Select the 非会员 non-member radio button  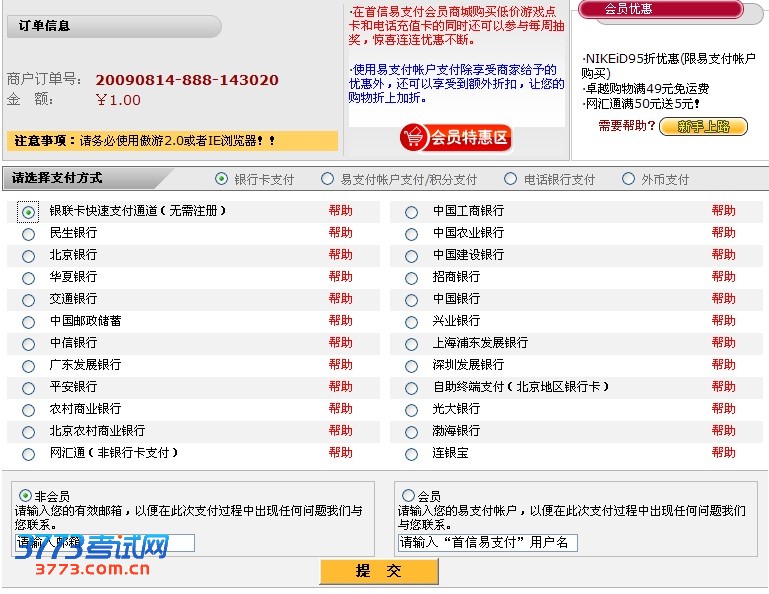(x=25, y=496)
